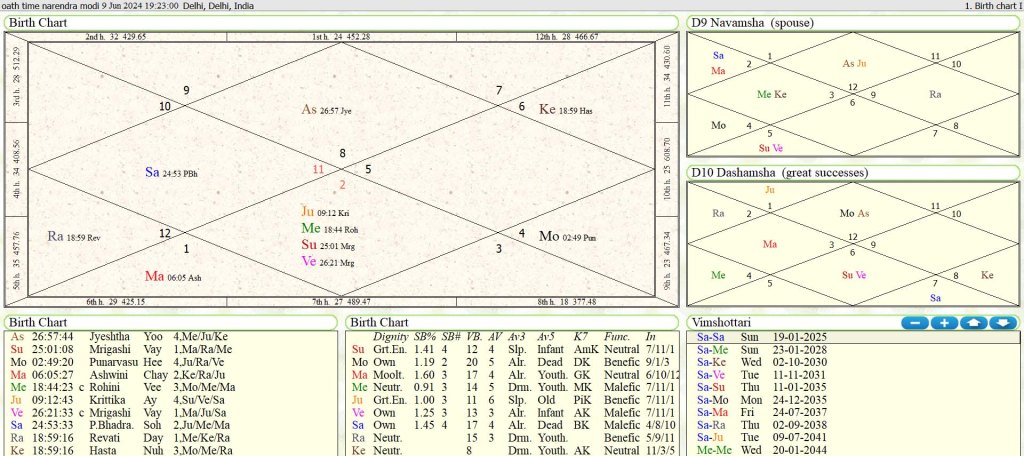
Task: Click the Dignity column header
Action: coord(390,337)
